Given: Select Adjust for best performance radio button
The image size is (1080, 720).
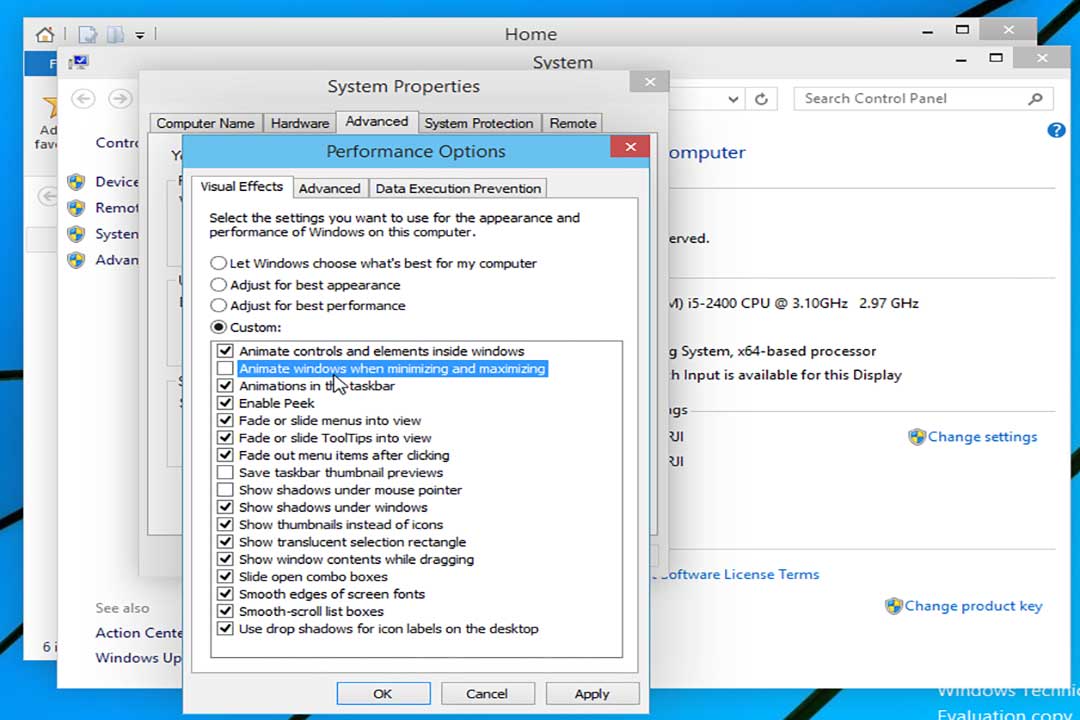Looking at the screenshot, I should 218,305.
